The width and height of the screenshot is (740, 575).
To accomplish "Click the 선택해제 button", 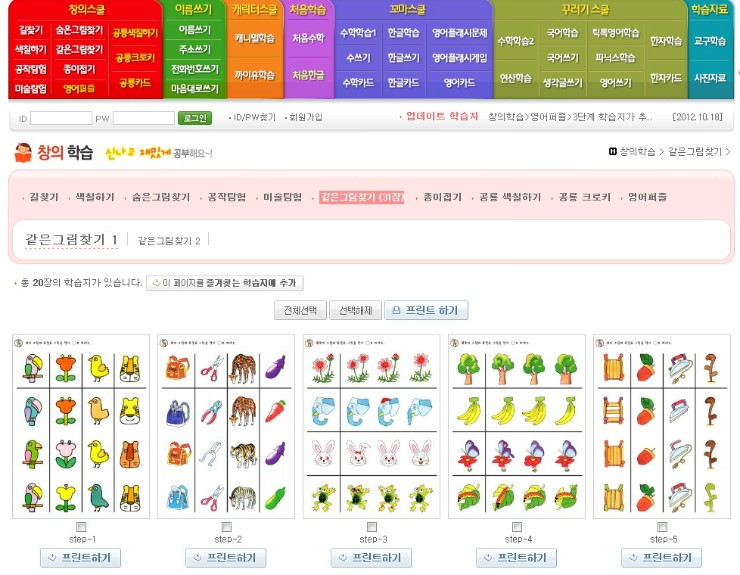I will pos(354,310).
